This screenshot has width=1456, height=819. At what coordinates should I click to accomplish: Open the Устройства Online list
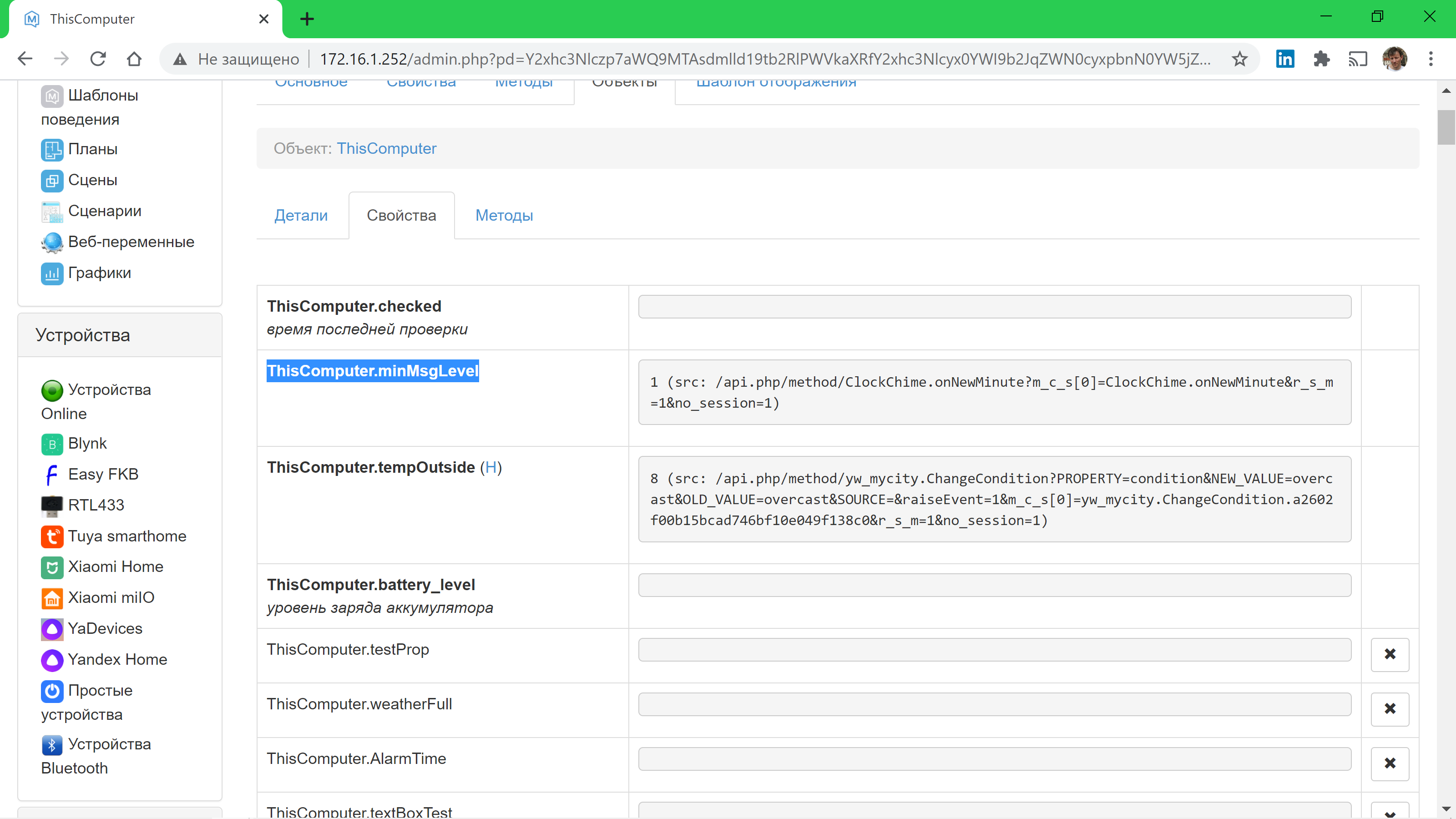(96, 401)
